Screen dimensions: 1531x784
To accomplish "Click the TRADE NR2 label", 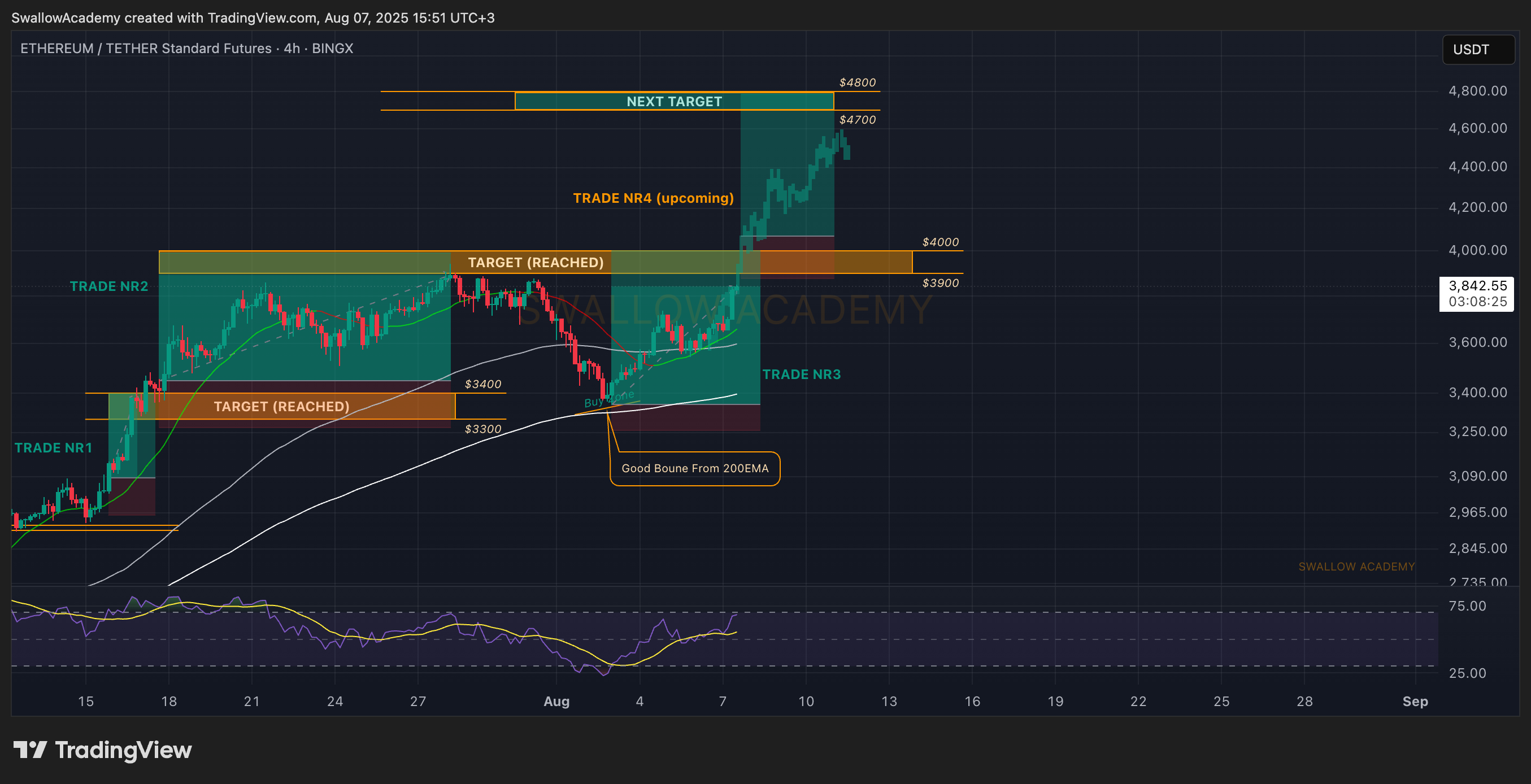I will tap(109, 286).
